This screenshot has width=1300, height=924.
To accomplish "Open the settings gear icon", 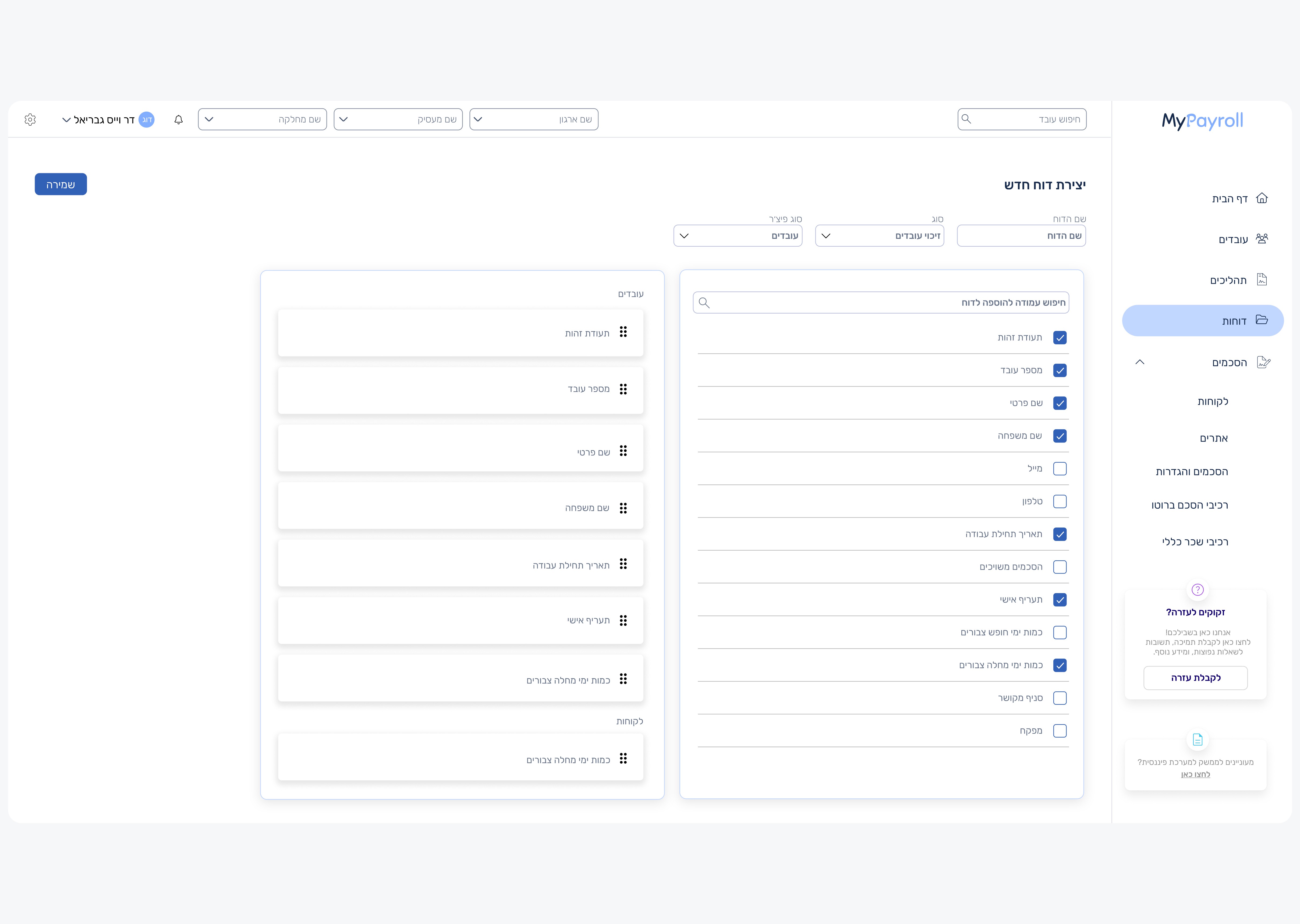I will point(30,119).
